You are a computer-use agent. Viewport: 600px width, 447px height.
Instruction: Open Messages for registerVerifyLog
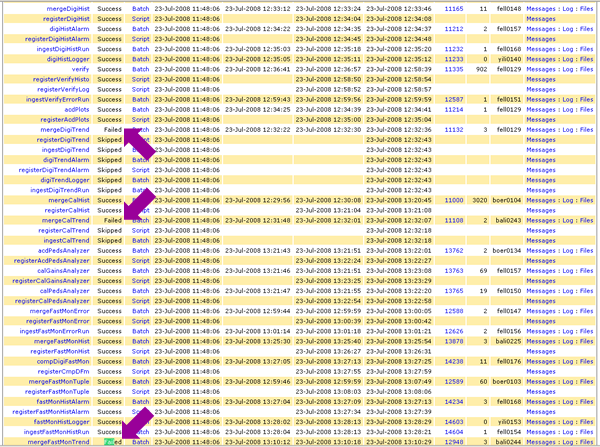point(541,89)
